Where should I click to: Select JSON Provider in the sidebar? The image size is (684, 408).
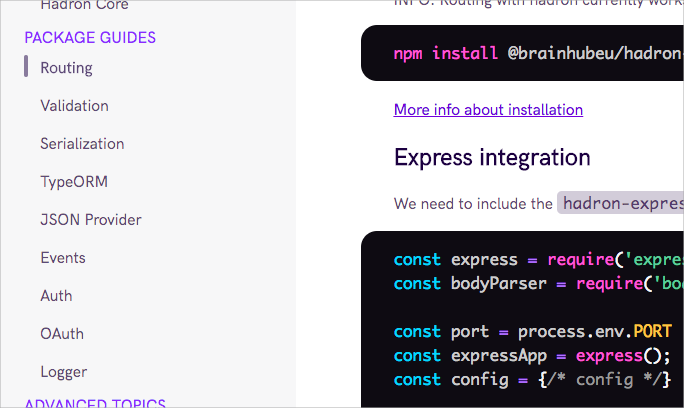pos(90,220)
